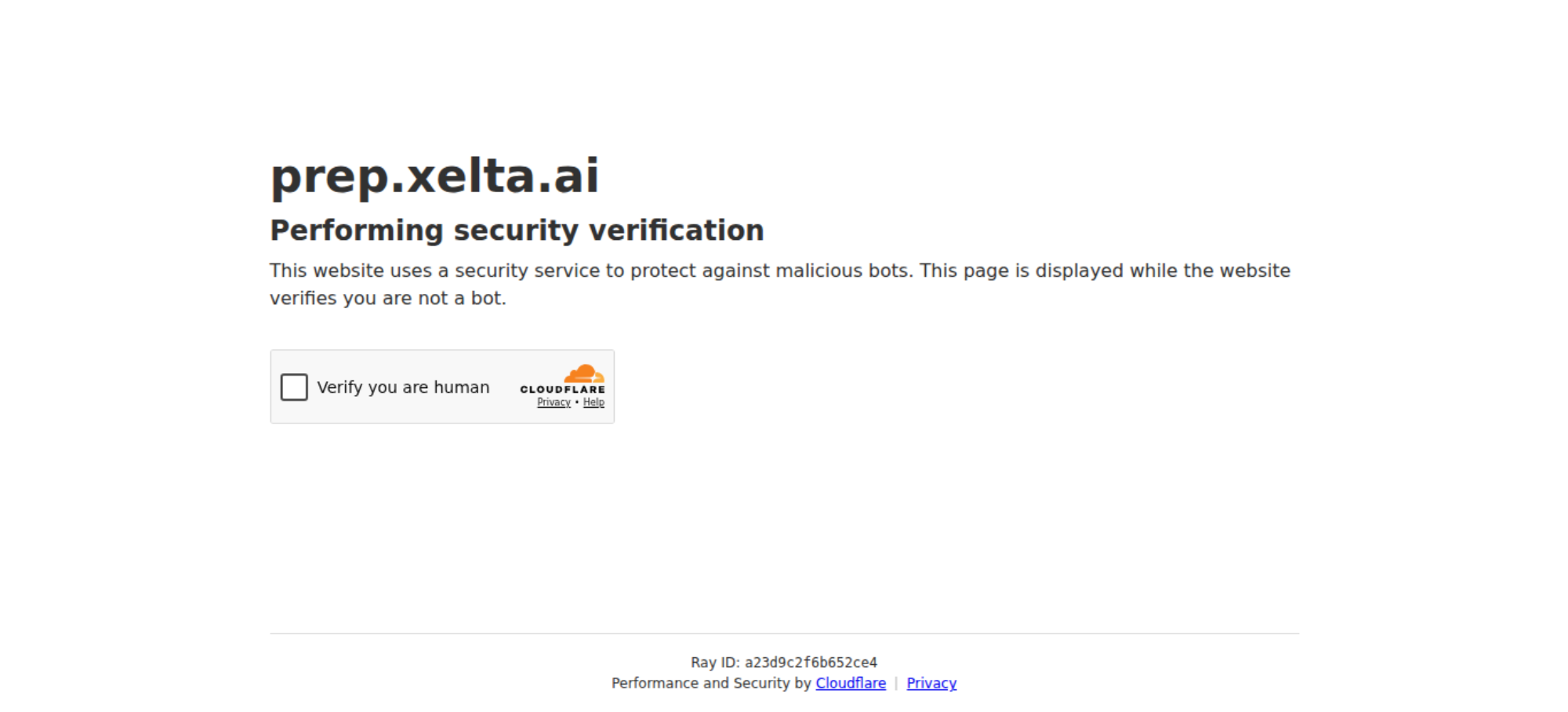Open the Help link inside the widget
The image size is (1568, 712).
[x=593, y=402]
